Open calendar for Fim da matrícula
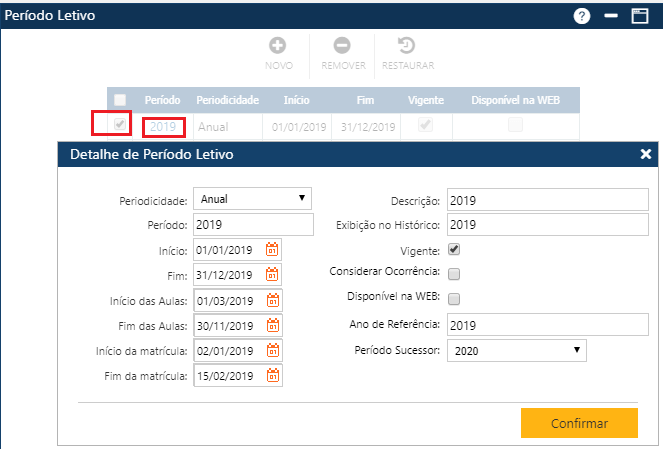 272,376
